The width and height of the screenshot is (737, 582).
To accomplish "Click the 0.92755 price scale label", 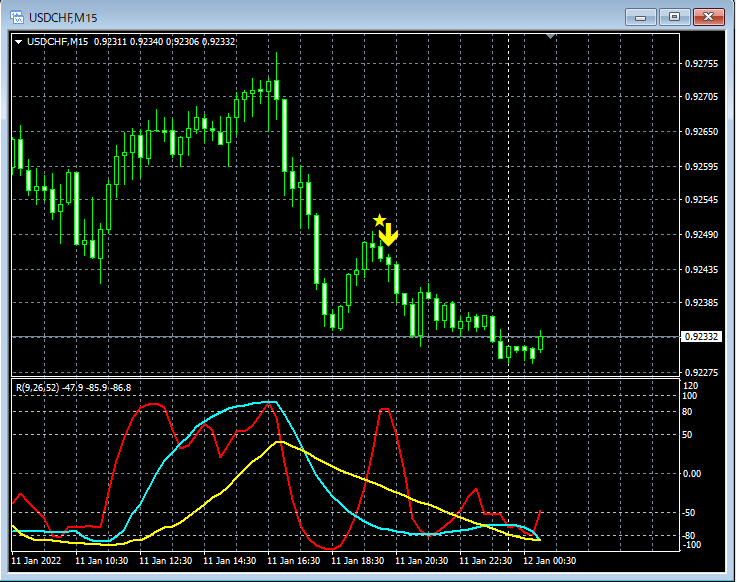I will click(701, 64).
